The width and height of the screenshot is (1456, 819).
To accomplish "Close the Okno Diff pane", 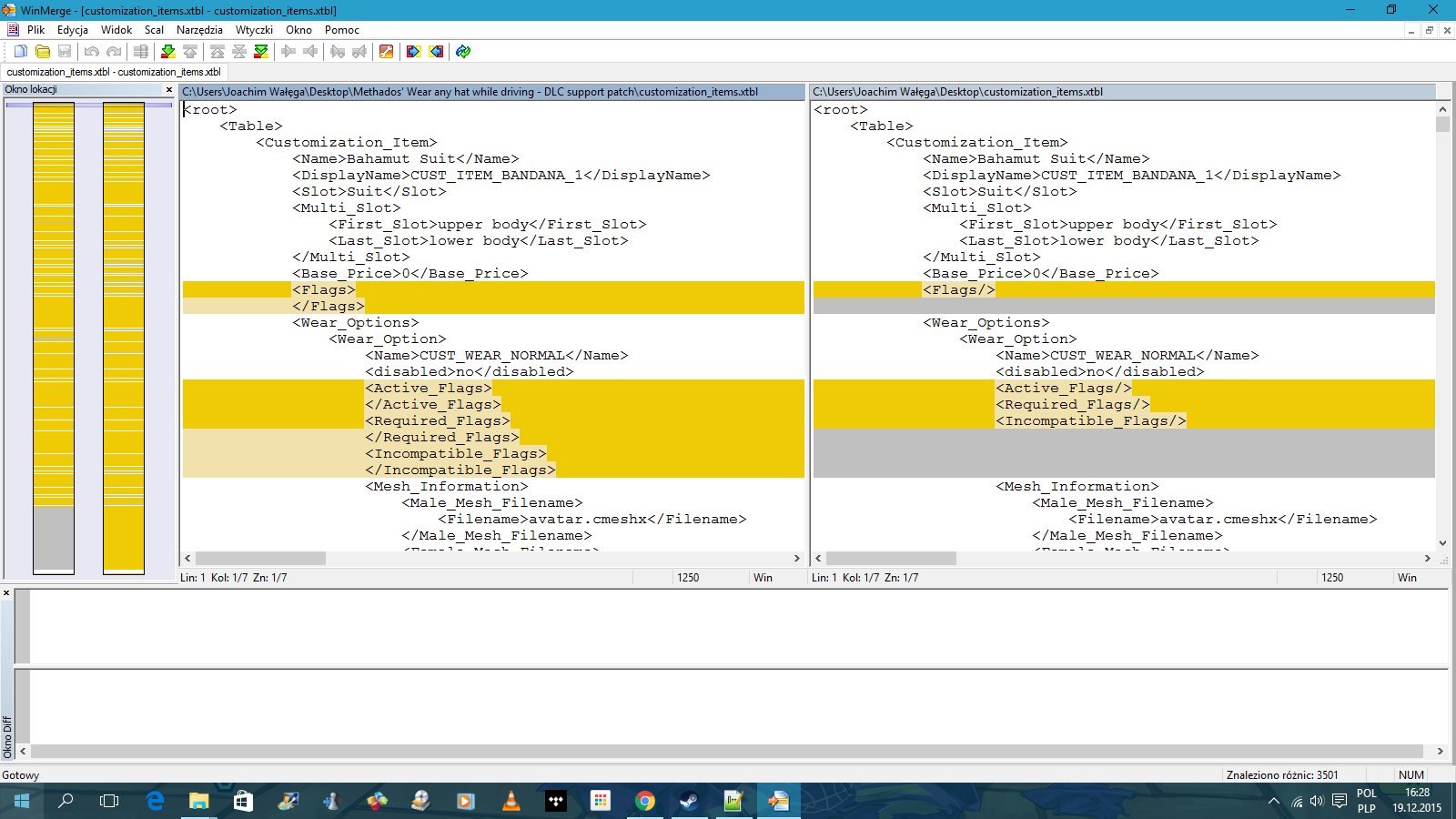I will 6,593.
